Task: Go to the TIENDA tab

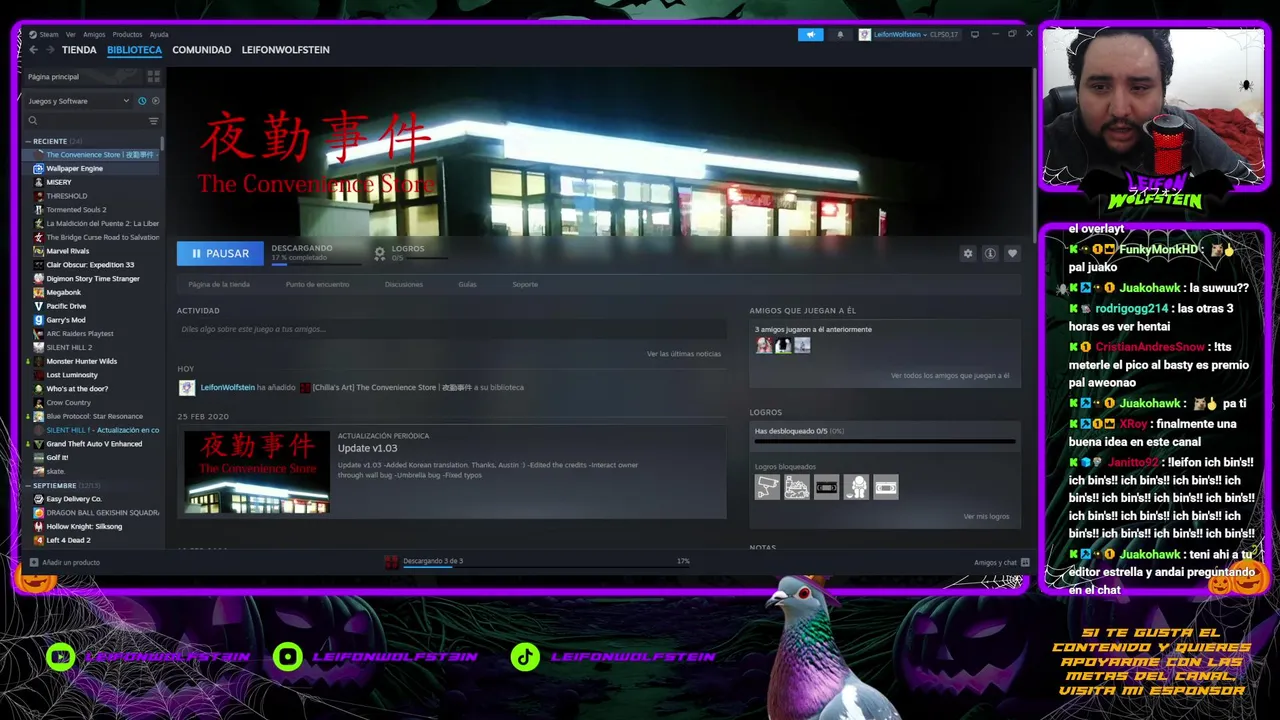Action: click(79, 50)
